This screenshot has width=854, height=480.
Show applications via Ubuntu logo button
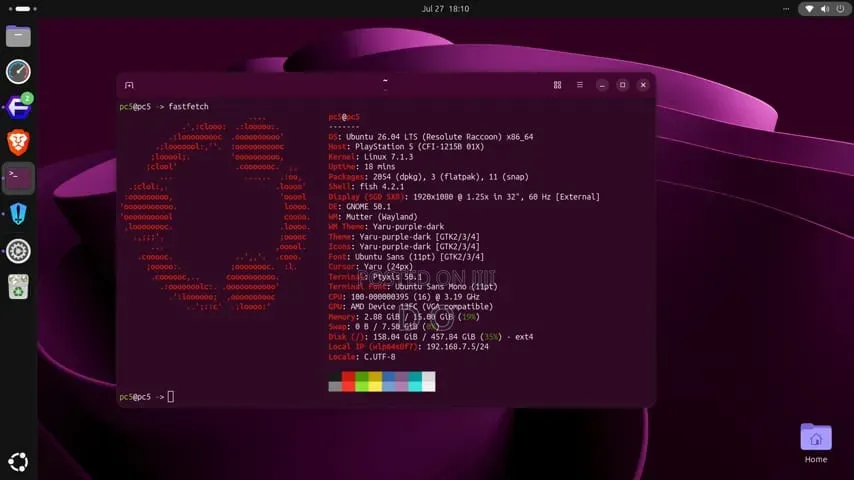18,462
